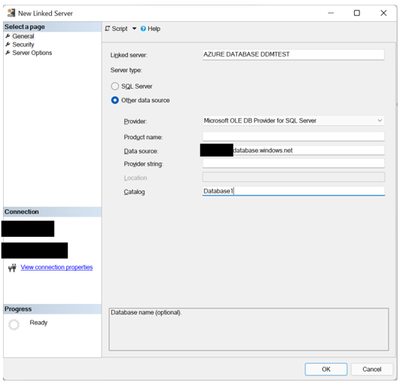Click the New Linked Server title icon

[x=11, y=13]
